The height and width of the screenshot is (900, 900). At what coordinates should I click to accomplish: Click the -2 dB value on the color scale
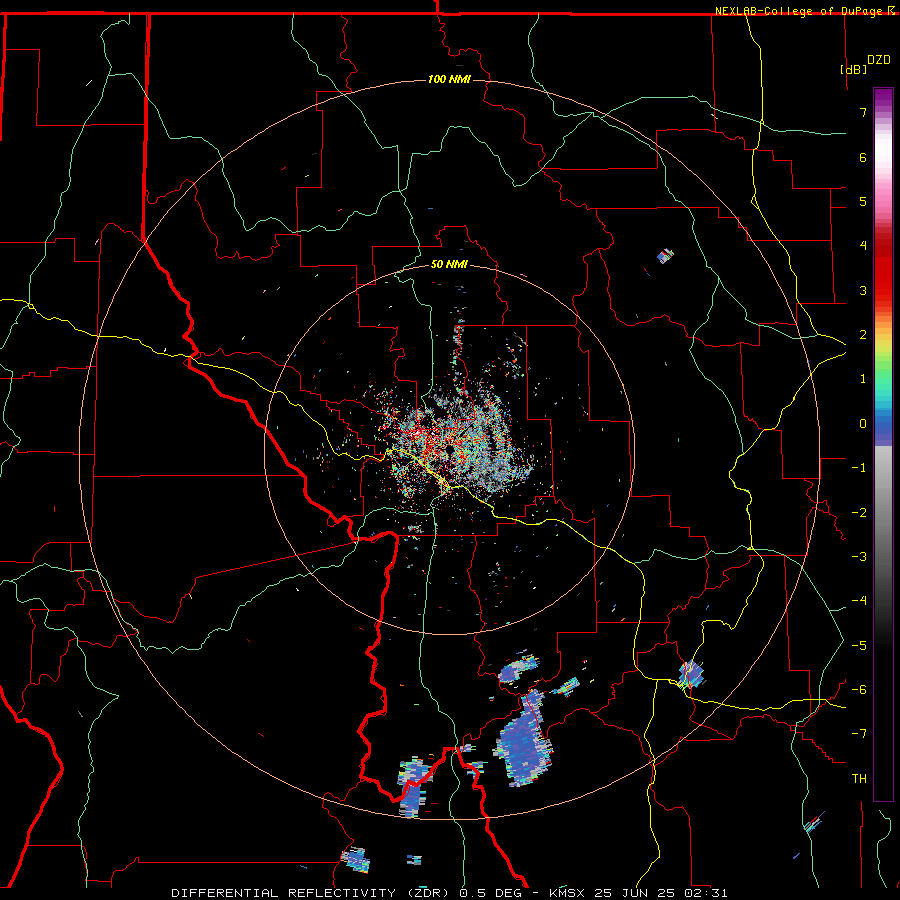click(x=859, y=513)
